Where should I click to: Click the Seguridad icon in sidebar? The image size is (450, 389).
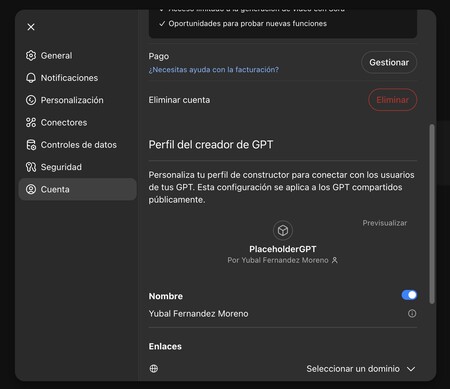[31, 167]
